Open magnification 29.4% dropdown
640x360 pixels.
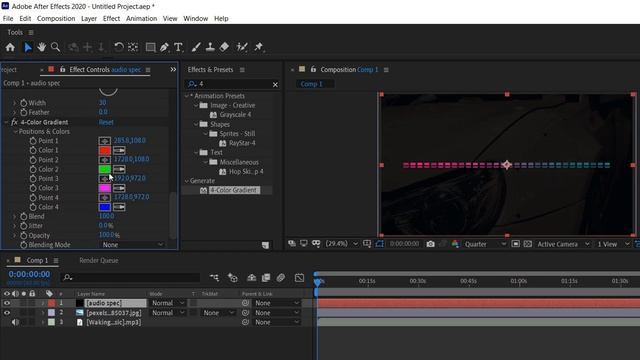341,244
